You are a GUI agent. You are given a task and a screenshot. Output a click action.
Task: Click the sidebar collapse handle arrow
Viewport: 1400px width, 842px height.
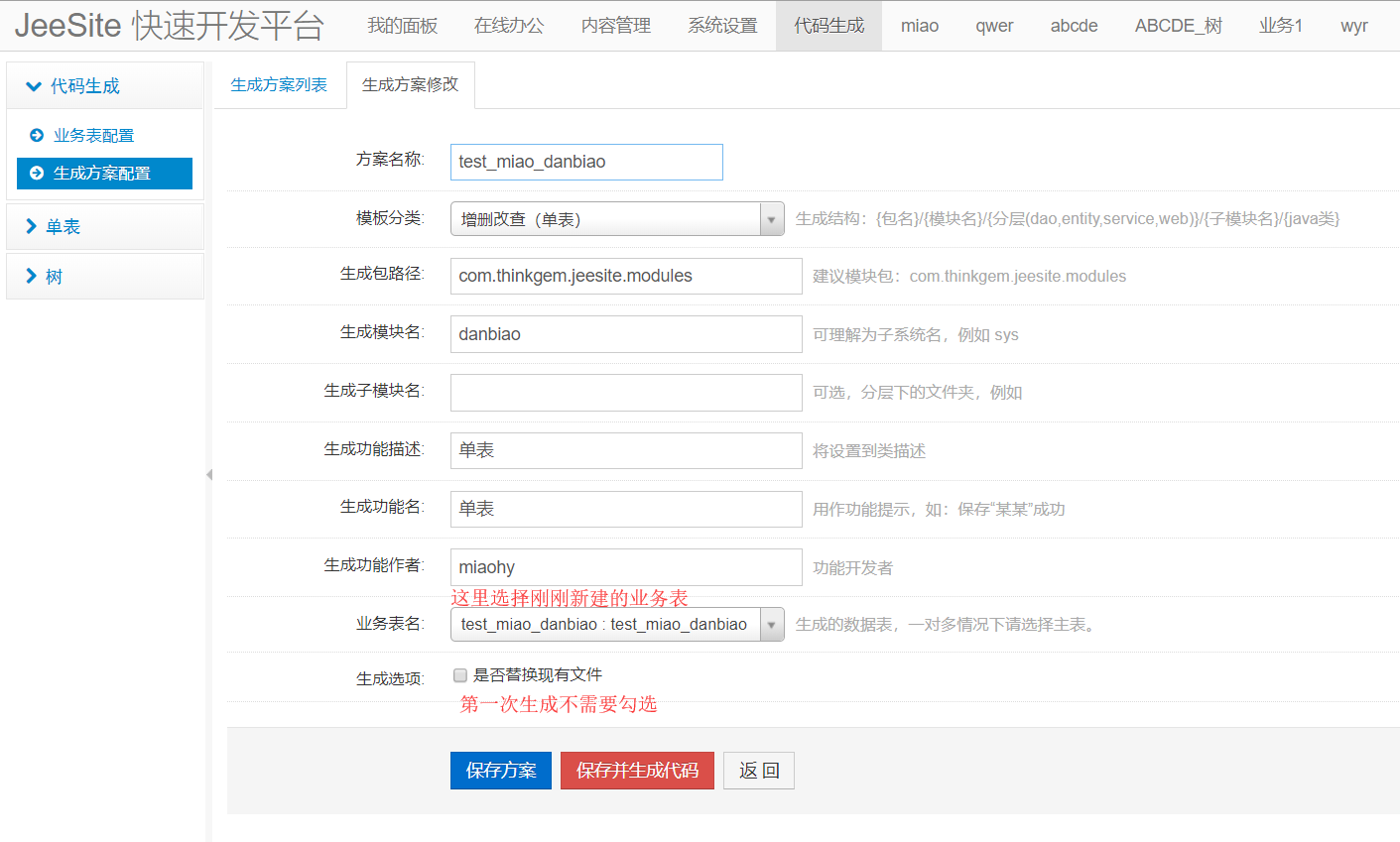[x=209, y=475]
